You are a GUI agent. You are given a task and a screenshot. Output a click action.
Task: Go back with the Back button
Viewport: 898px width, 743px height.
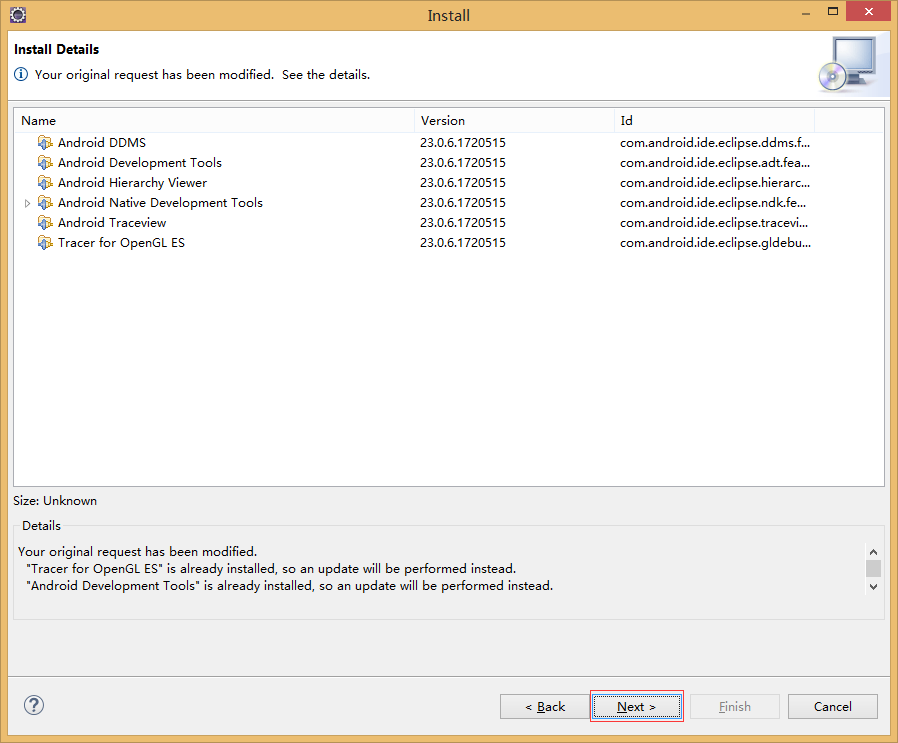pyautogui.click(x=545, y=706)
